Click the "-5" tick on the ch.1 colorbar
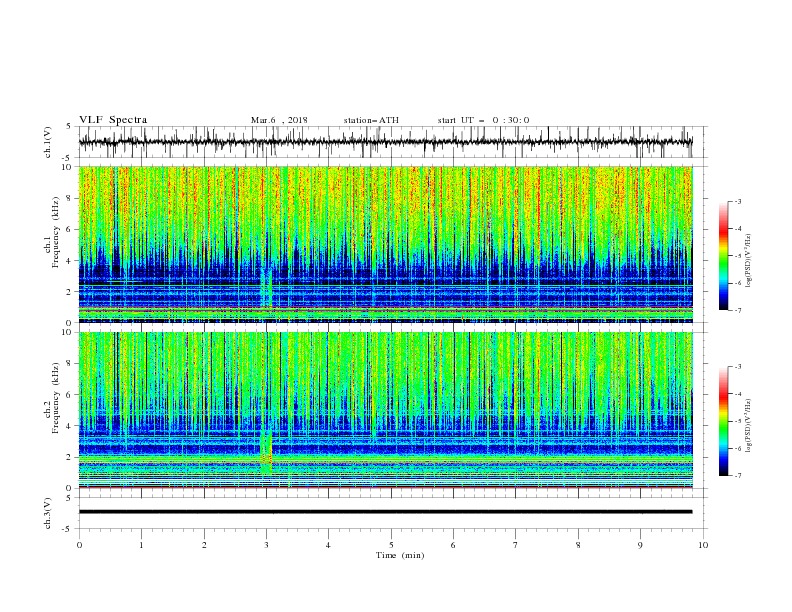This screenshot has height=612, width=792. coord(738,256)
